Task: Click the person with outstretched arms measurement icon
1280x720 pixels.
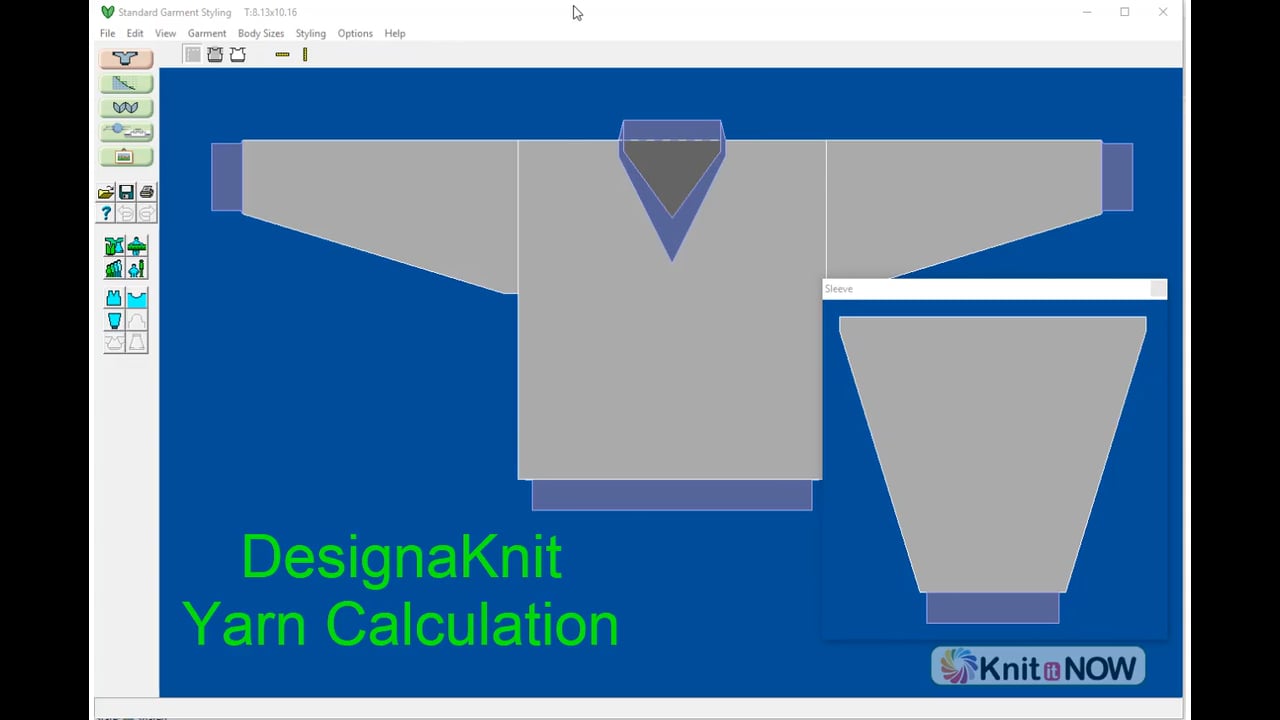Action: [x=137, y=246]
